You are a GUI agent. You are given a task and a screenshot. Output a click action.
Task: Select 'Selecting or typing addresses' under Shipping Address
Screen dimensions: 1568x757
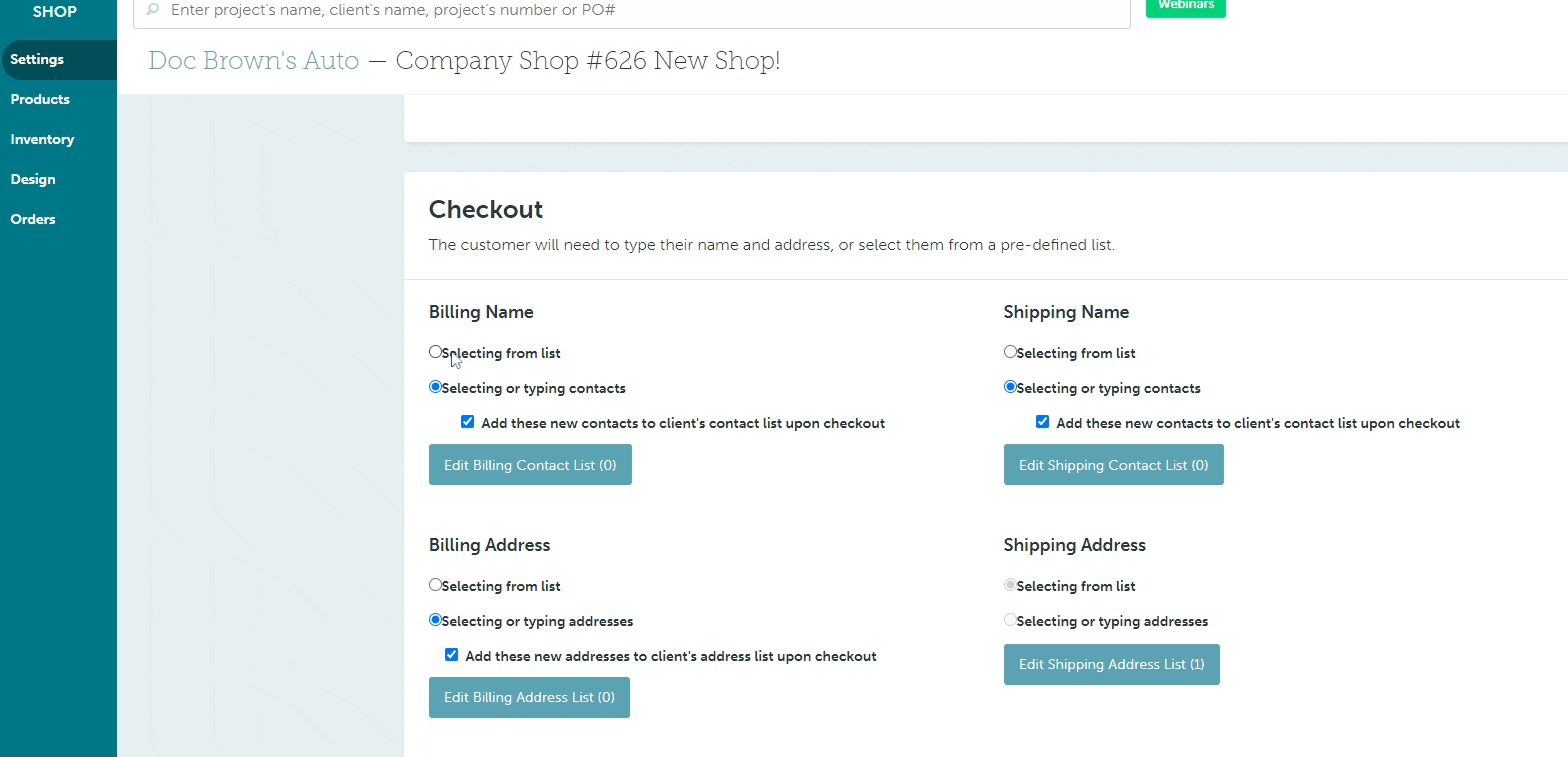(x=1010, y=619)
